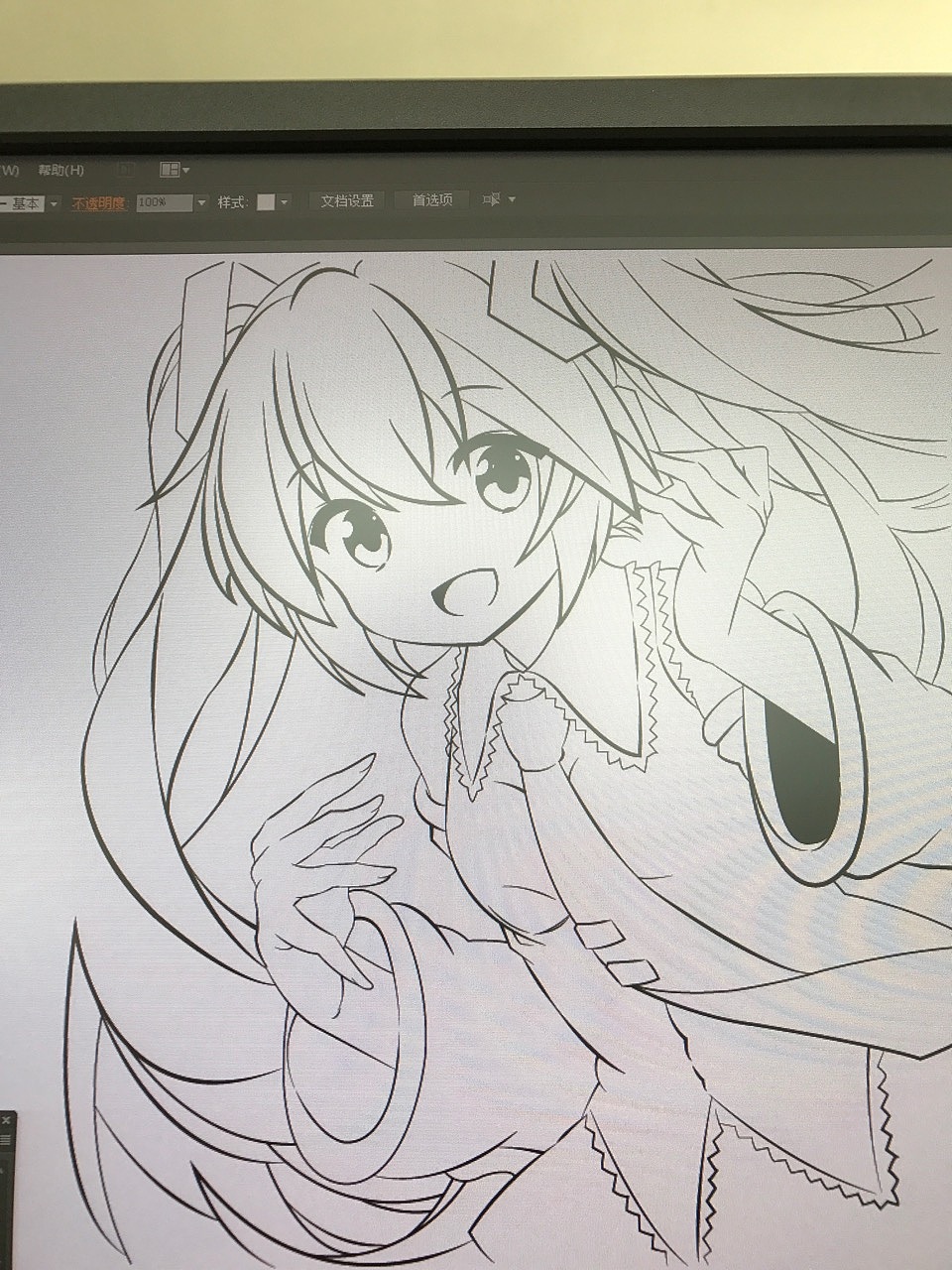Open the arrange documents layout icon
This screenshot has width=952, height=1270.
[x=169, y=171]
